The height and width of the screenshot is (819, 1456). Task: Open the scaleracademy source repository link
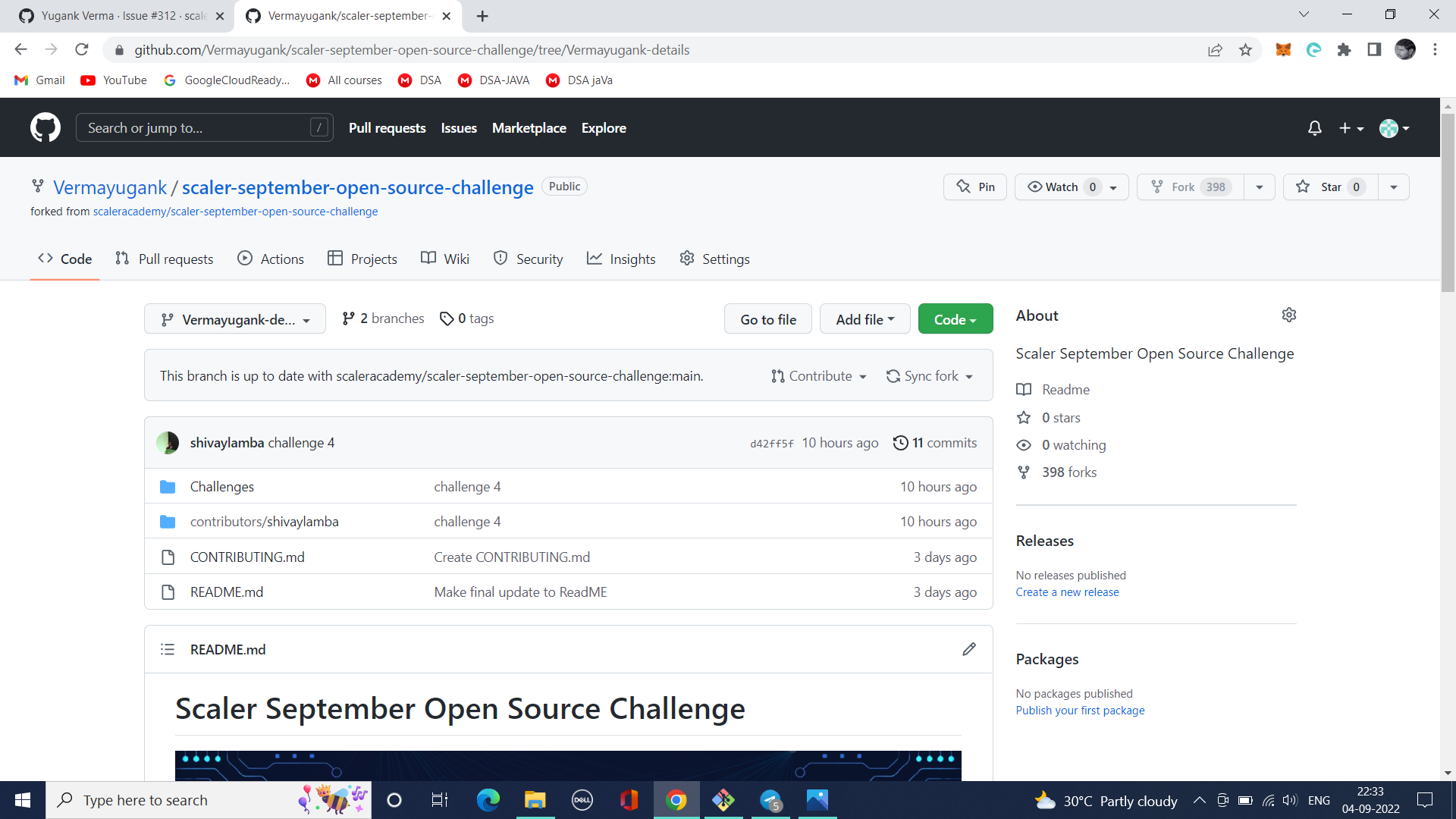coord(235,212)
